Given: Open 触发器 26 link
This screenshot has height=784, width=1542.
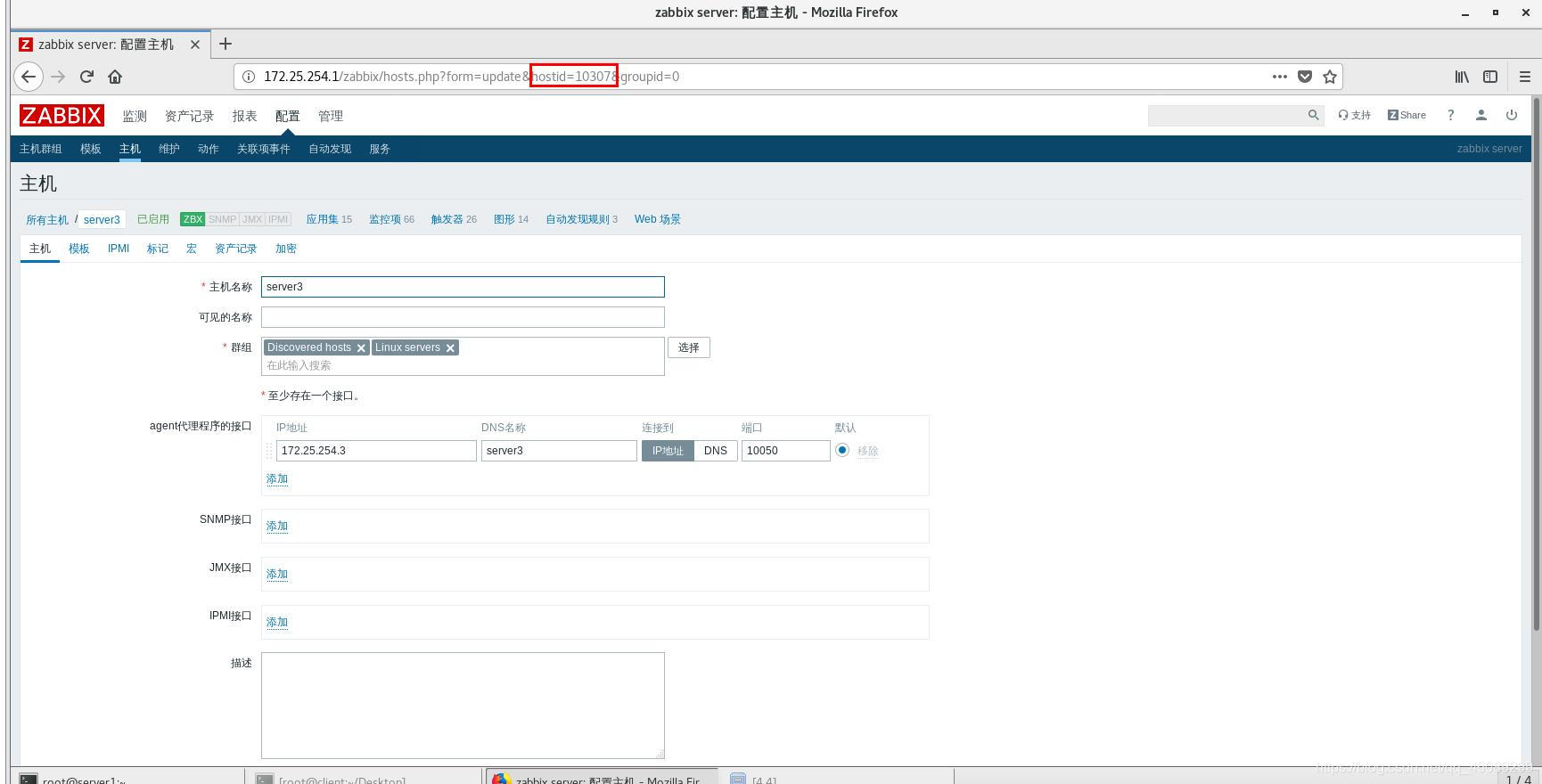Looking at the screenshot, I should 455,219.
